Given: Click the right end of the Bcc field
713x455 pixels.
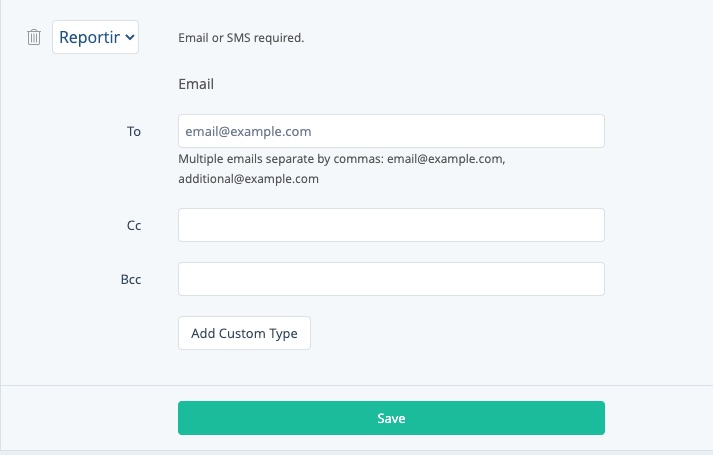Looking at the screenshot, I should point(590,279).
